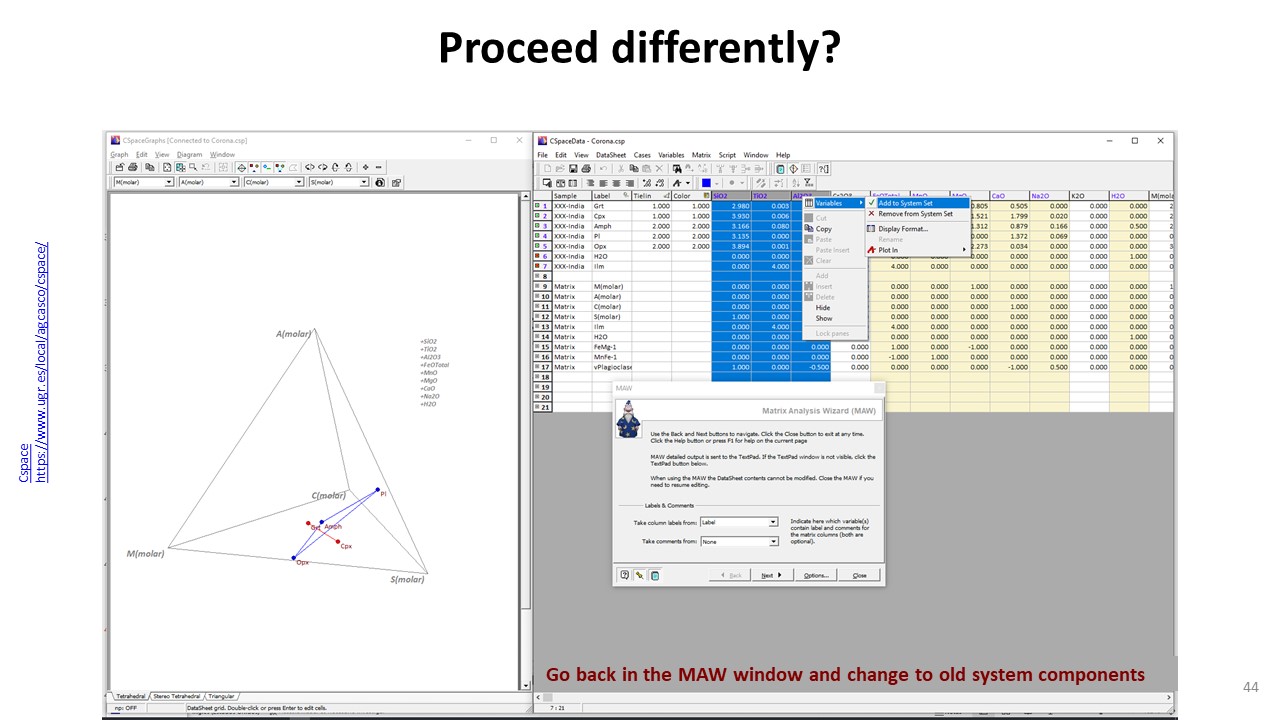Click the copy icon in CSpaceData toolbar
The height and width of the screenshot is (720, 1280).
(x=634, y=169)
